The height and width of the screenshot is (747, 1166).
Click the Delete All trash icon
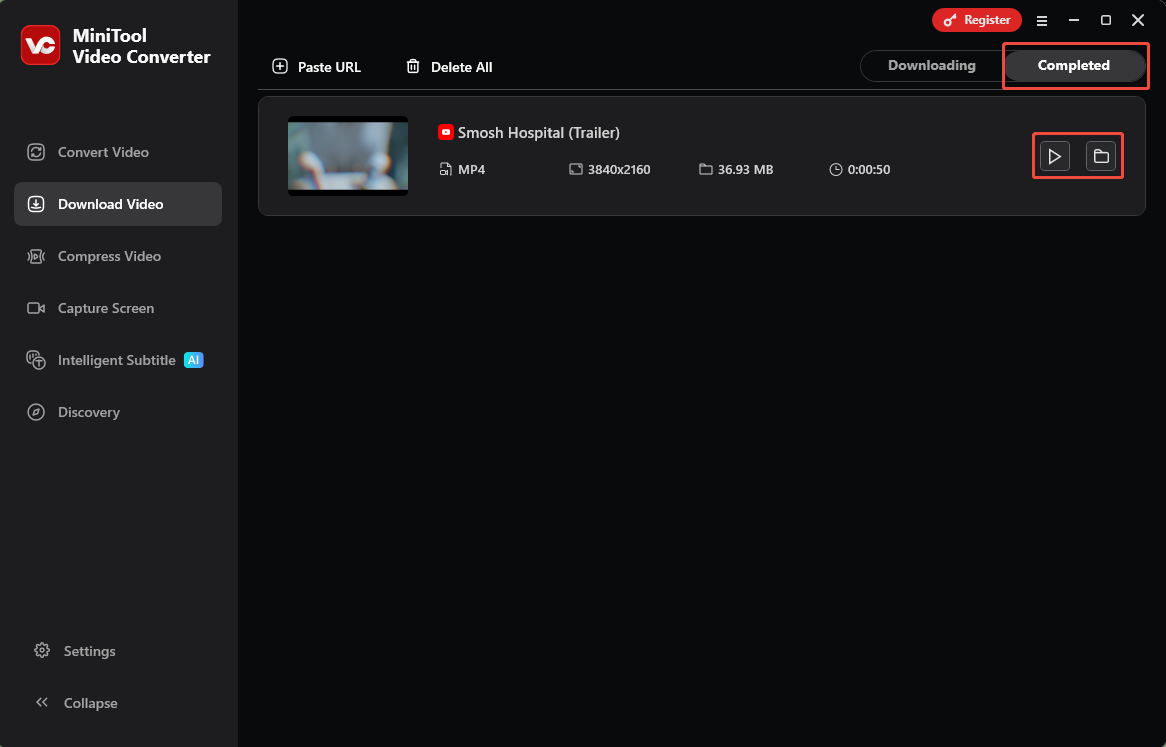point(413,66)
